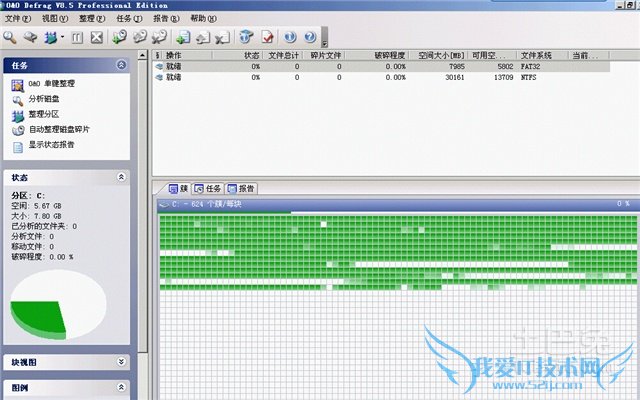Click the green slice of the disk pie chart
The image size is (640, 400).
pos(38,316)
